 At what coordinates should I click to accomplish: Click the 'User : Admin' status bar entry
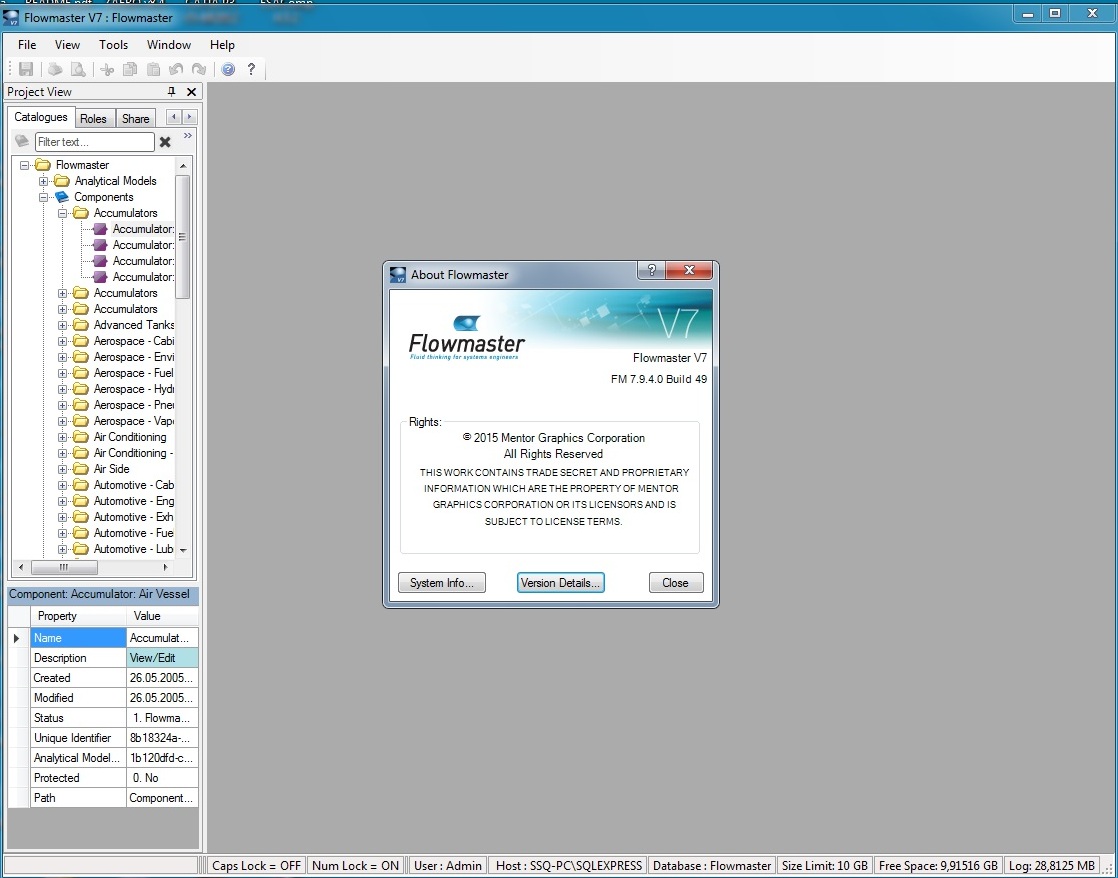click(448, 865)
